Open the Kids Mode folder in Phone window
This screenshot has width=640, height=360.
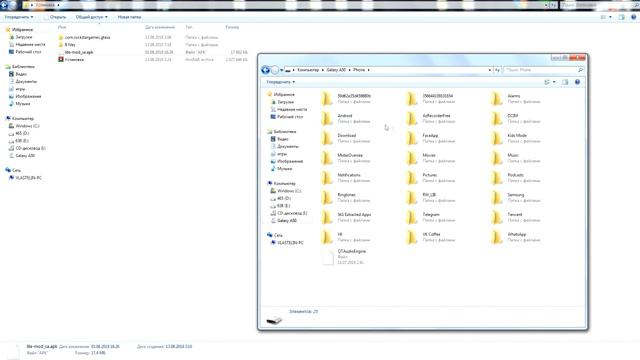tap(516, 138)
